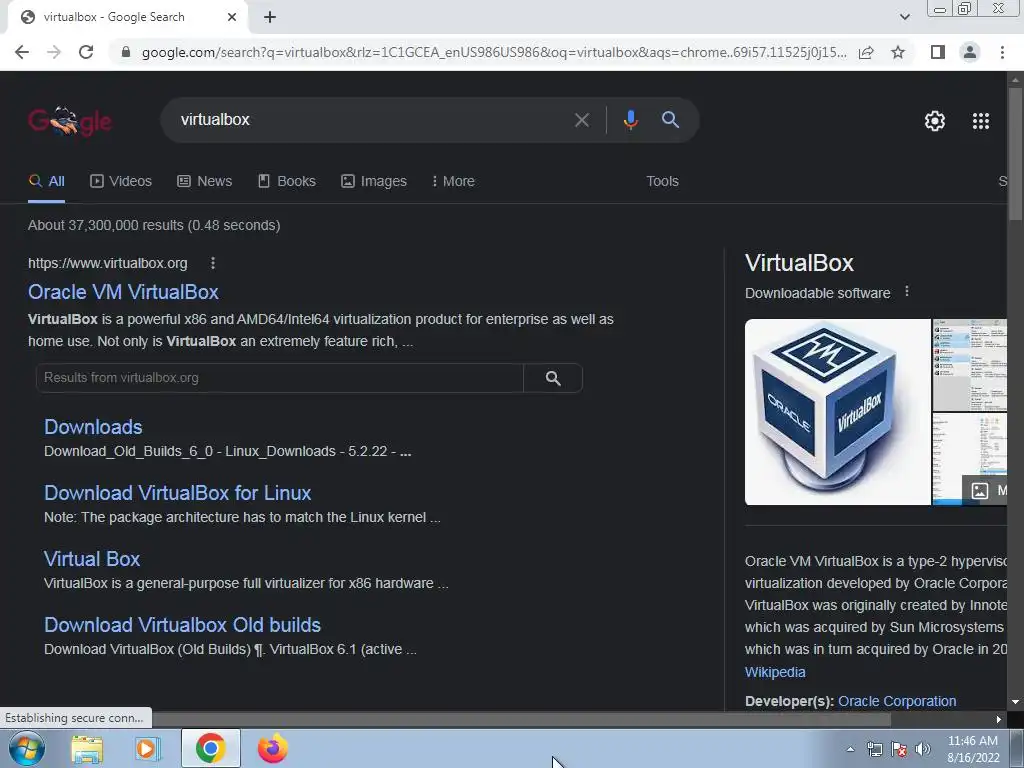Click the 'About 37,300,000 results' text
Image resolution: width=1024 pixels, height=768 pixels.
(x=153, y=225)
